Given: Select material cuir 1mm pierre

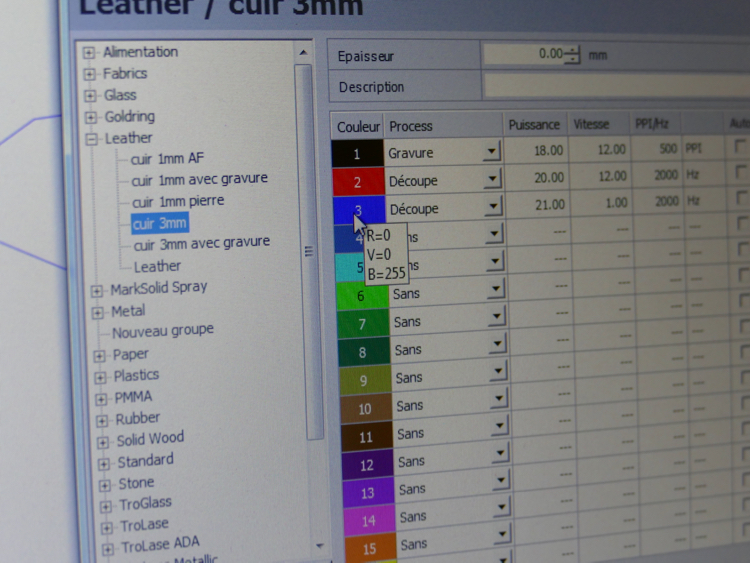Looking at the screenshot, I should point(178,201).
